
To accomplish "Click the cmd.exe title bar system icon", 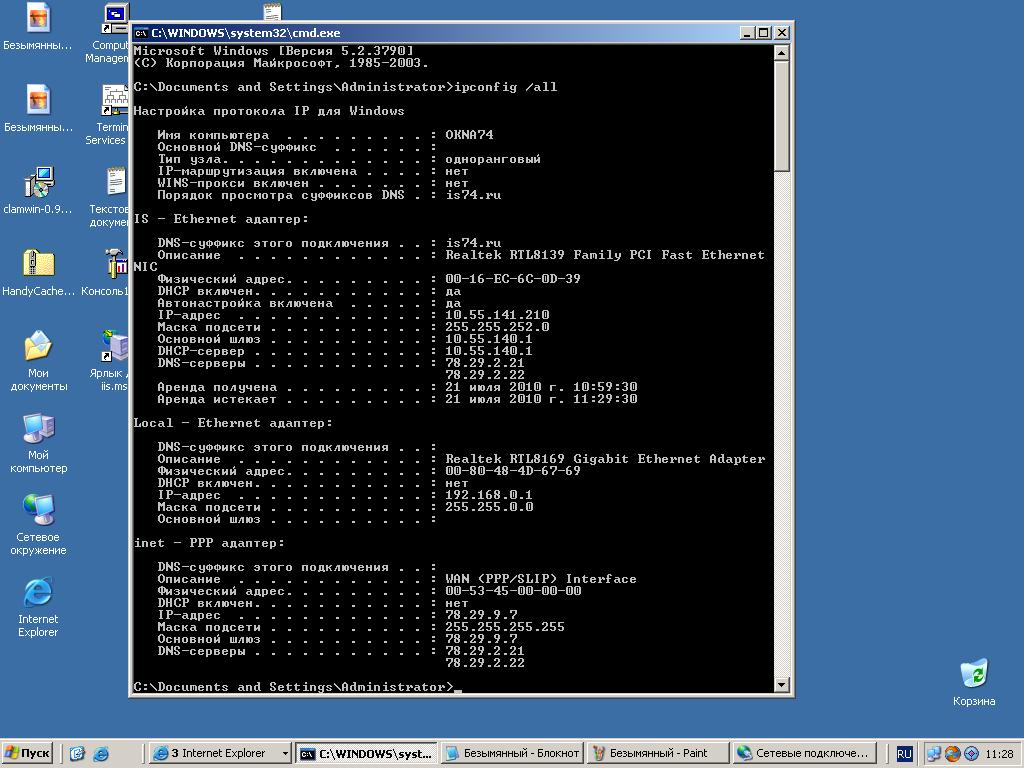I will click(142, 33).
